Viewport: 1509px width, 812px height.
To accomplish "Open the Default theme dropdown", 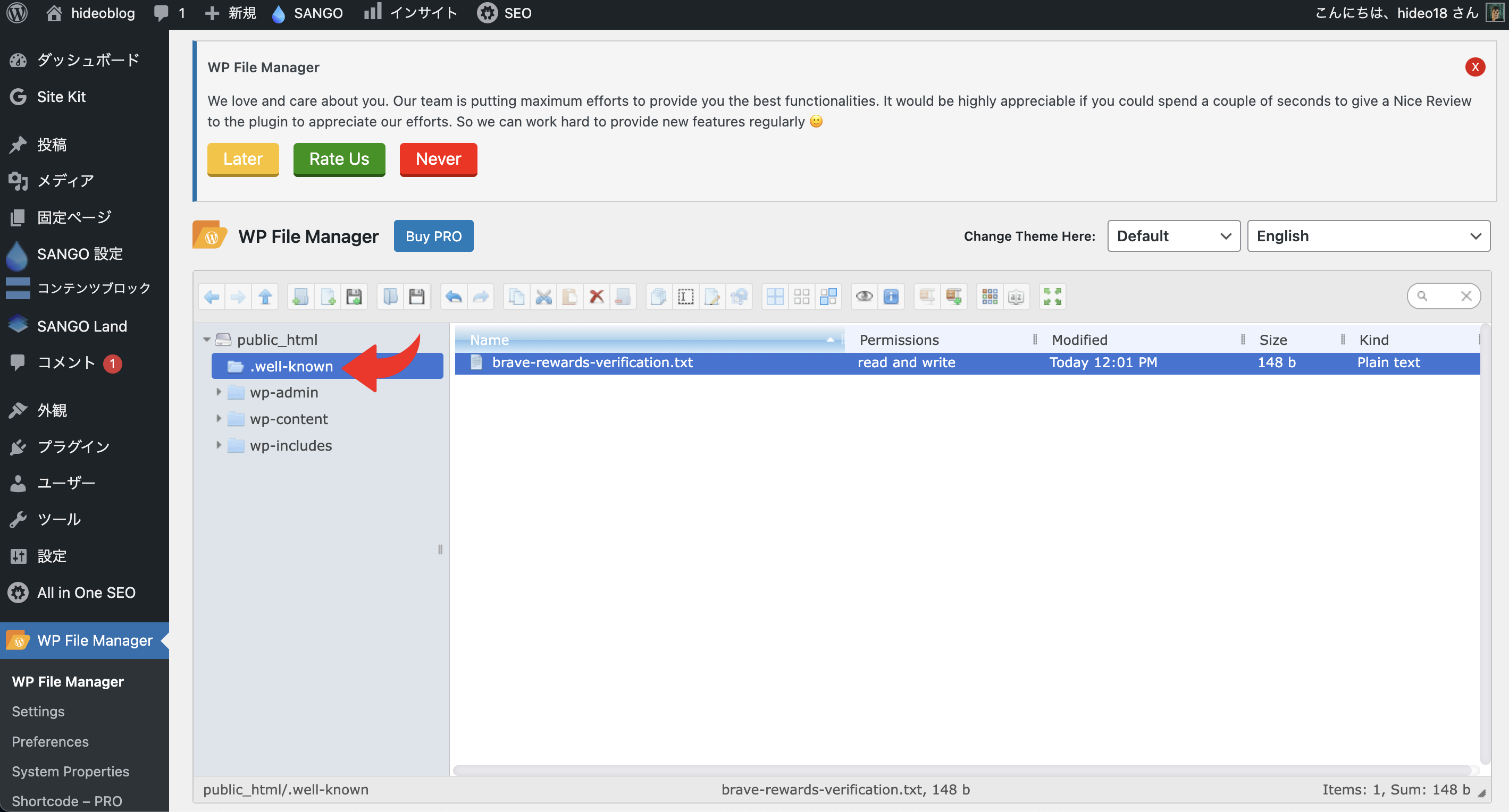I will [1174, 236].
